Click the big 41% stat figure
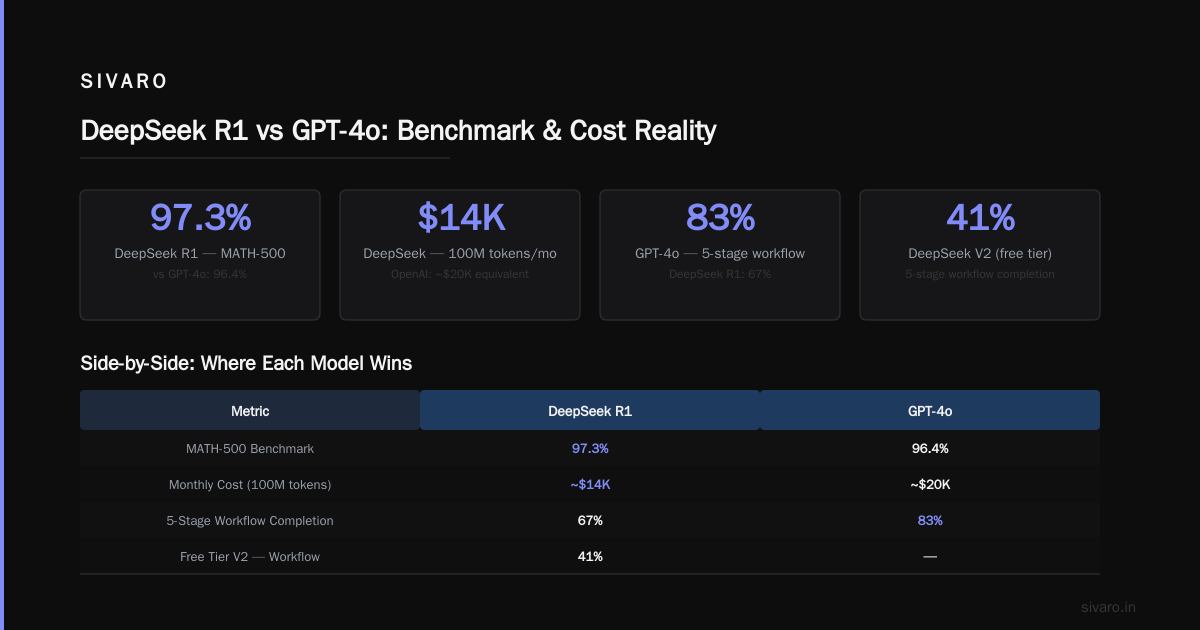 [980, 217]
